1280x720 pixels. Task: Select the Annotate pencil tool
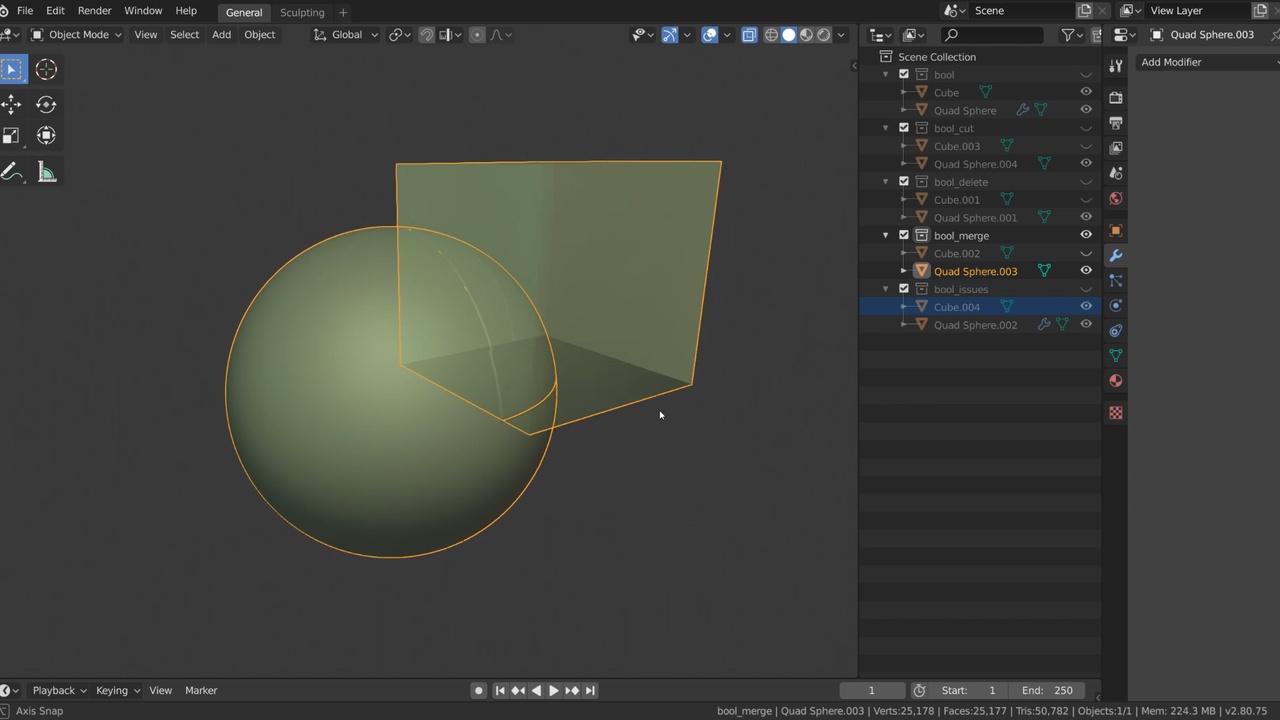(12, 172)
